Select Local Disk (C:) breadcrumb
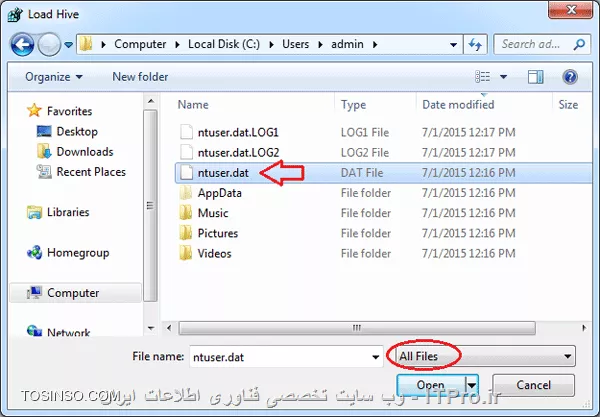Image resolution: width=600 pixels, height=417 pixels. pos(224,44)
